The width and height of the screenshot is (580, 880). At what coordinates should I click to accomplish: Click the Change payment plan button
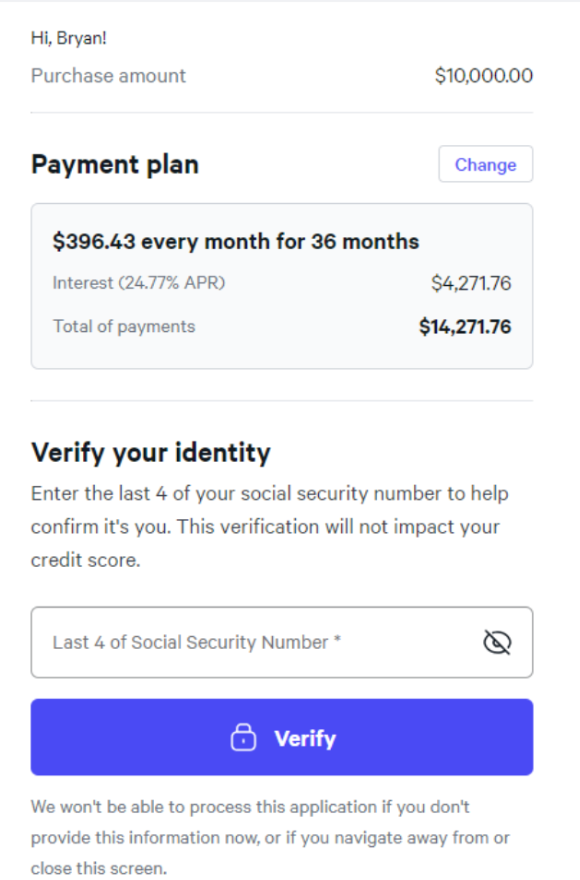[486, 164]
